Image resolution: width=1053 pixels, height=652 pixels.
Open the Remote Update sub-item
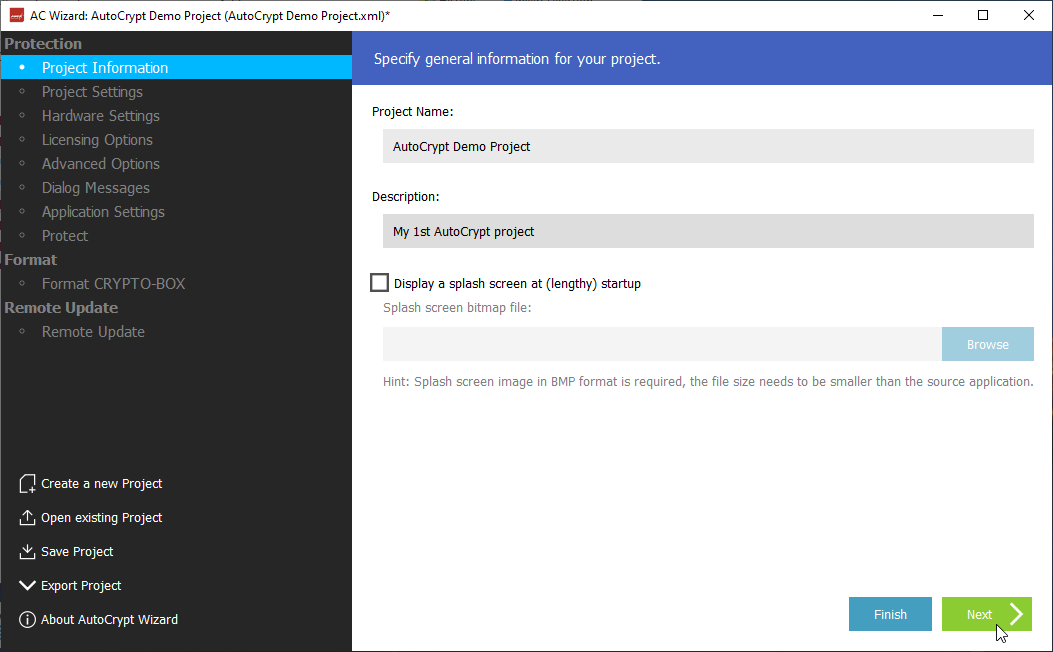click(93, 332)
